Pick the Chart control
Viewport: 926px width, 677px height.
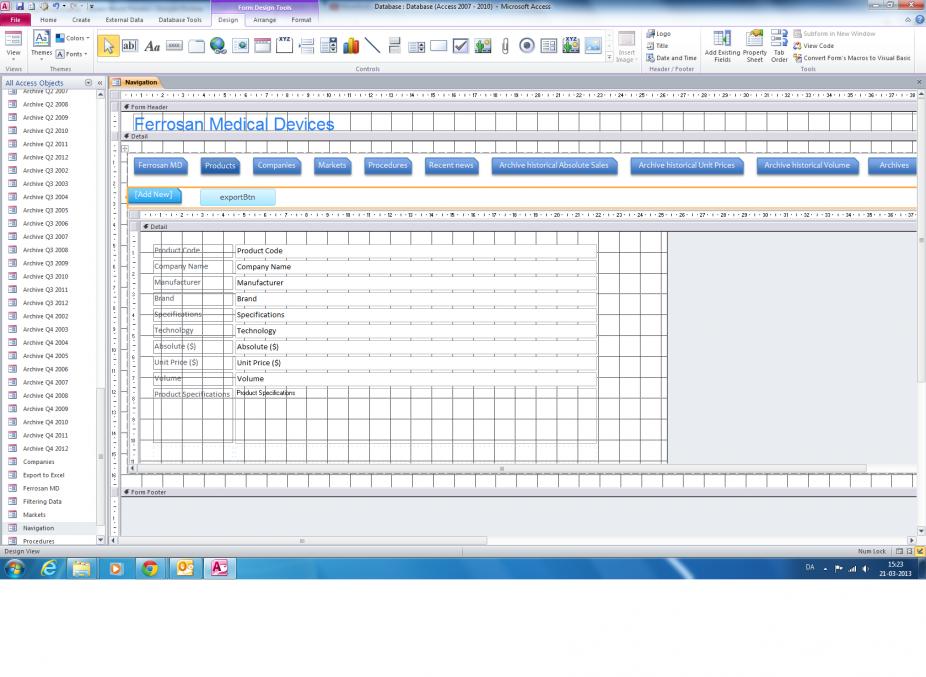tap(351, 45)
